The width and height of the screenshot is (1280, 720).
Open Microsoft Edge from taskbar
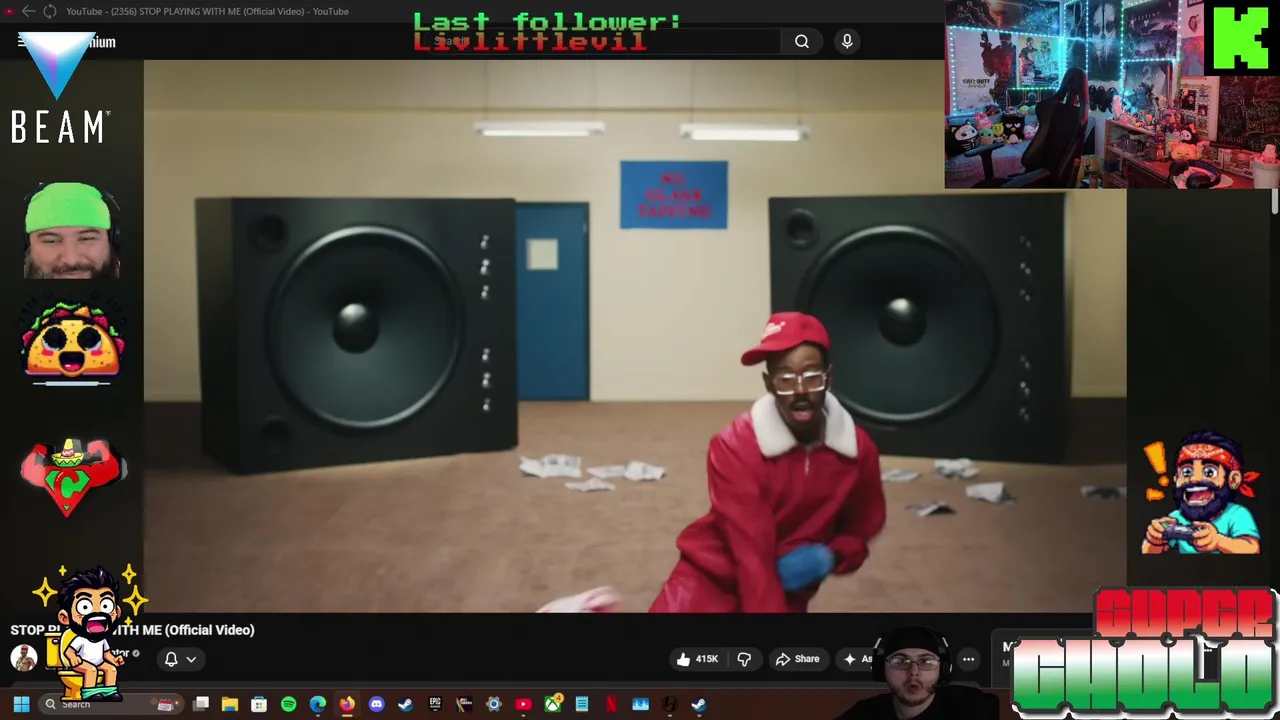318,704
